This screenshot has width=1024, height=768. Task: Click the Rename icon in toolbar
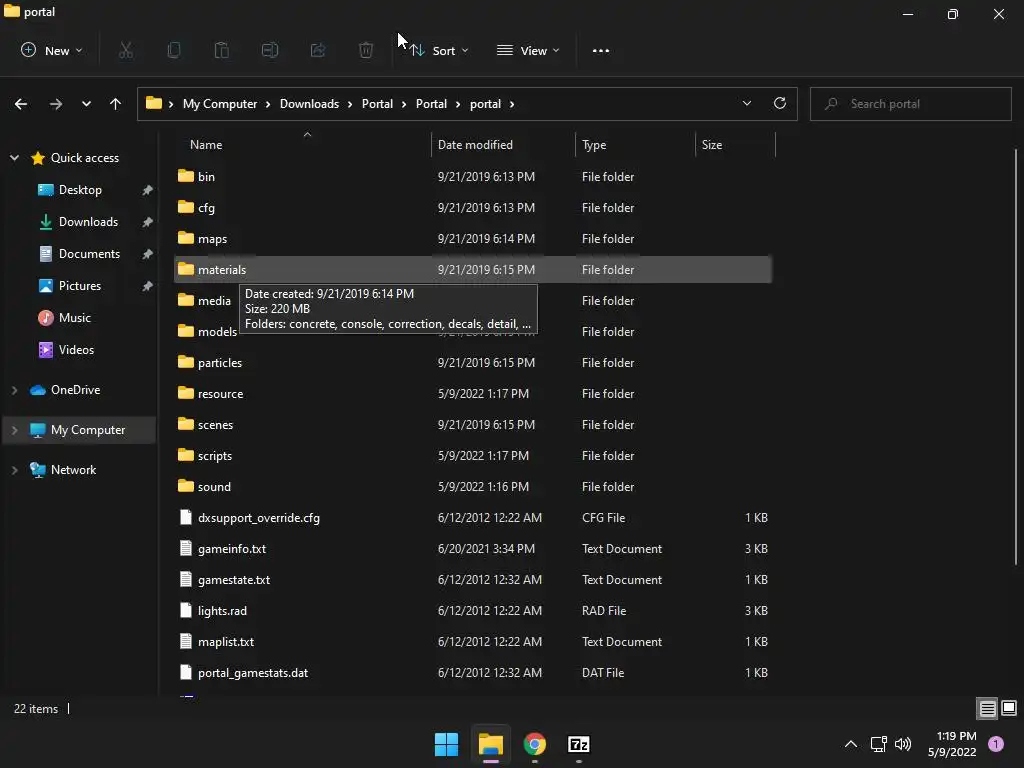[x=270, y=50]
